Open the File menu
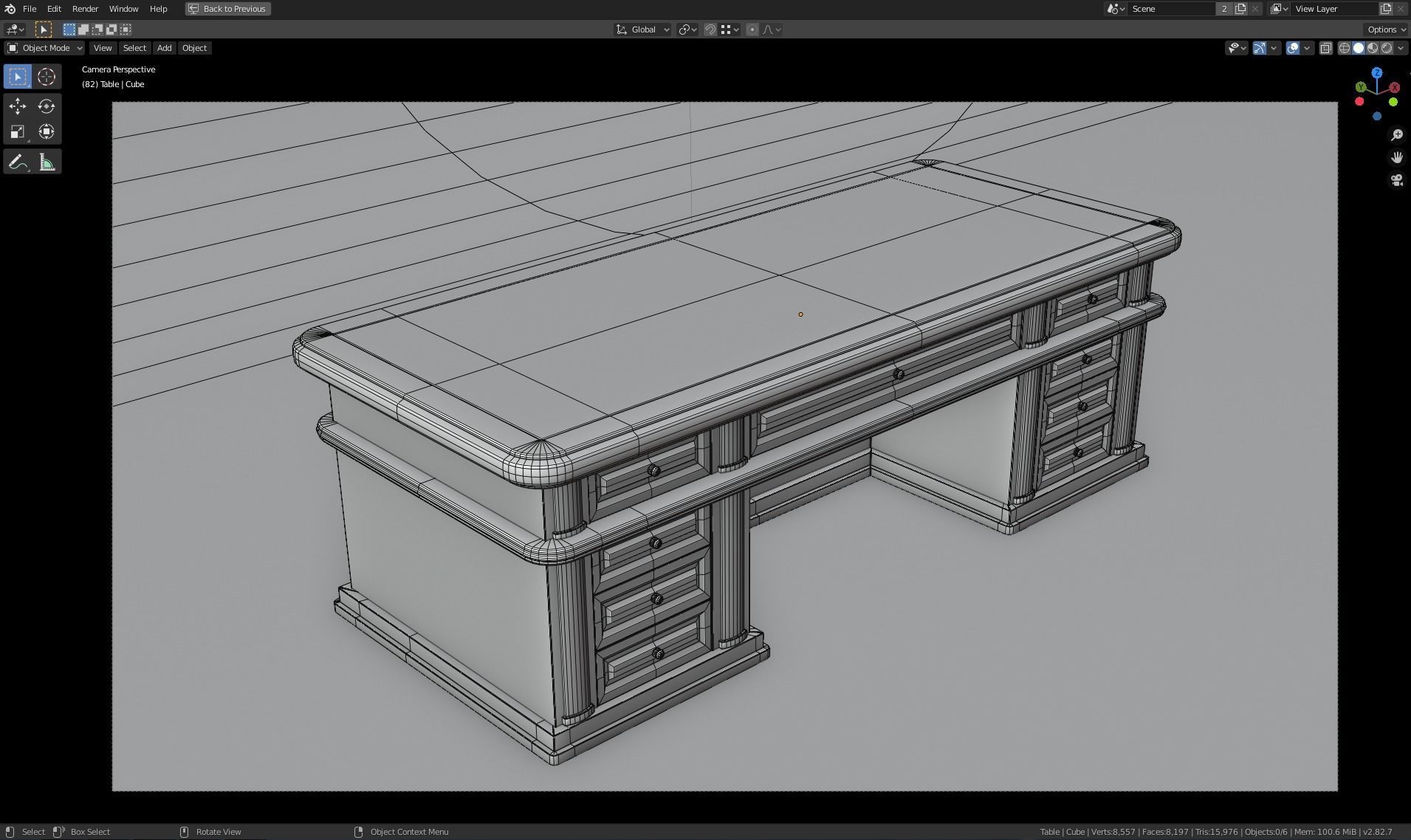This screenshot has width=1411, height=840. 30,9
